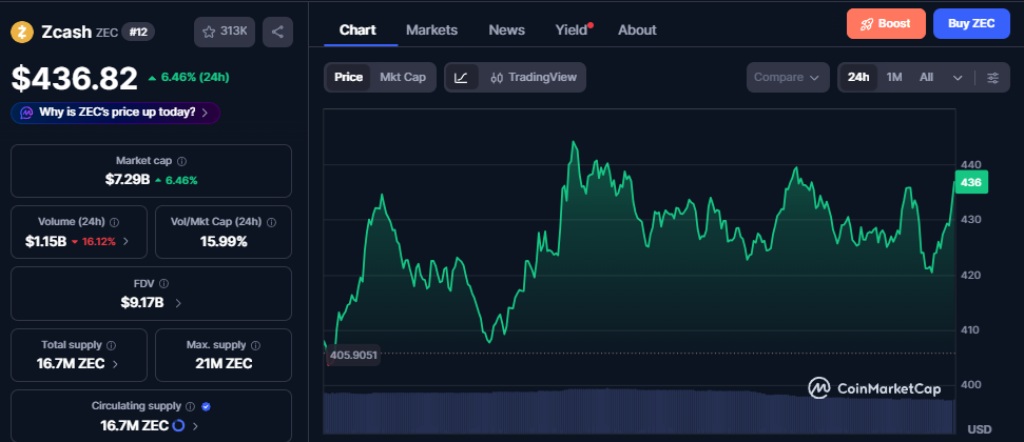The height and width of the screenshot is (442, 1024).
Task: Select the line chart type icon
Action: (461, 78)
